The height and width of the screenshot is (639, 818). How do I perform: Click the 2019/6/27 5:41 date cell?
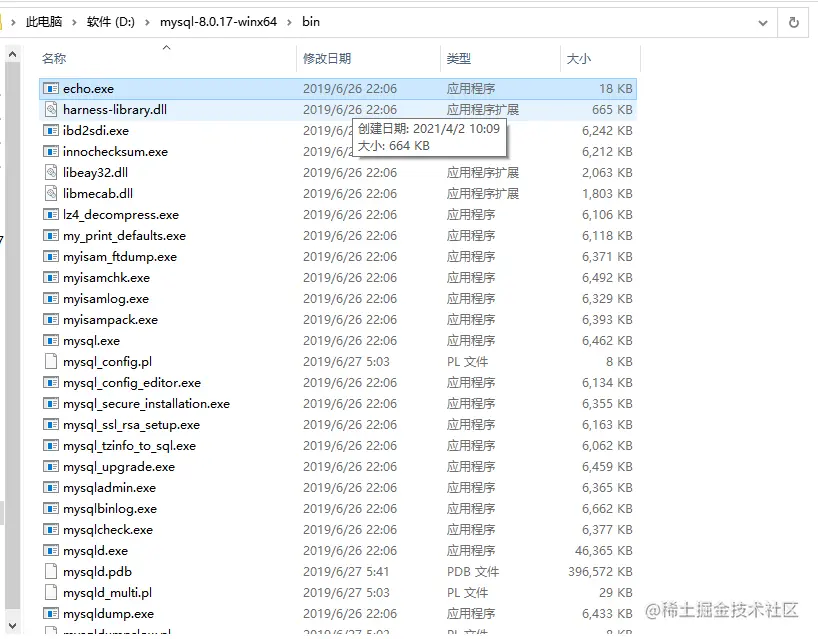click(x=346, y=572)
